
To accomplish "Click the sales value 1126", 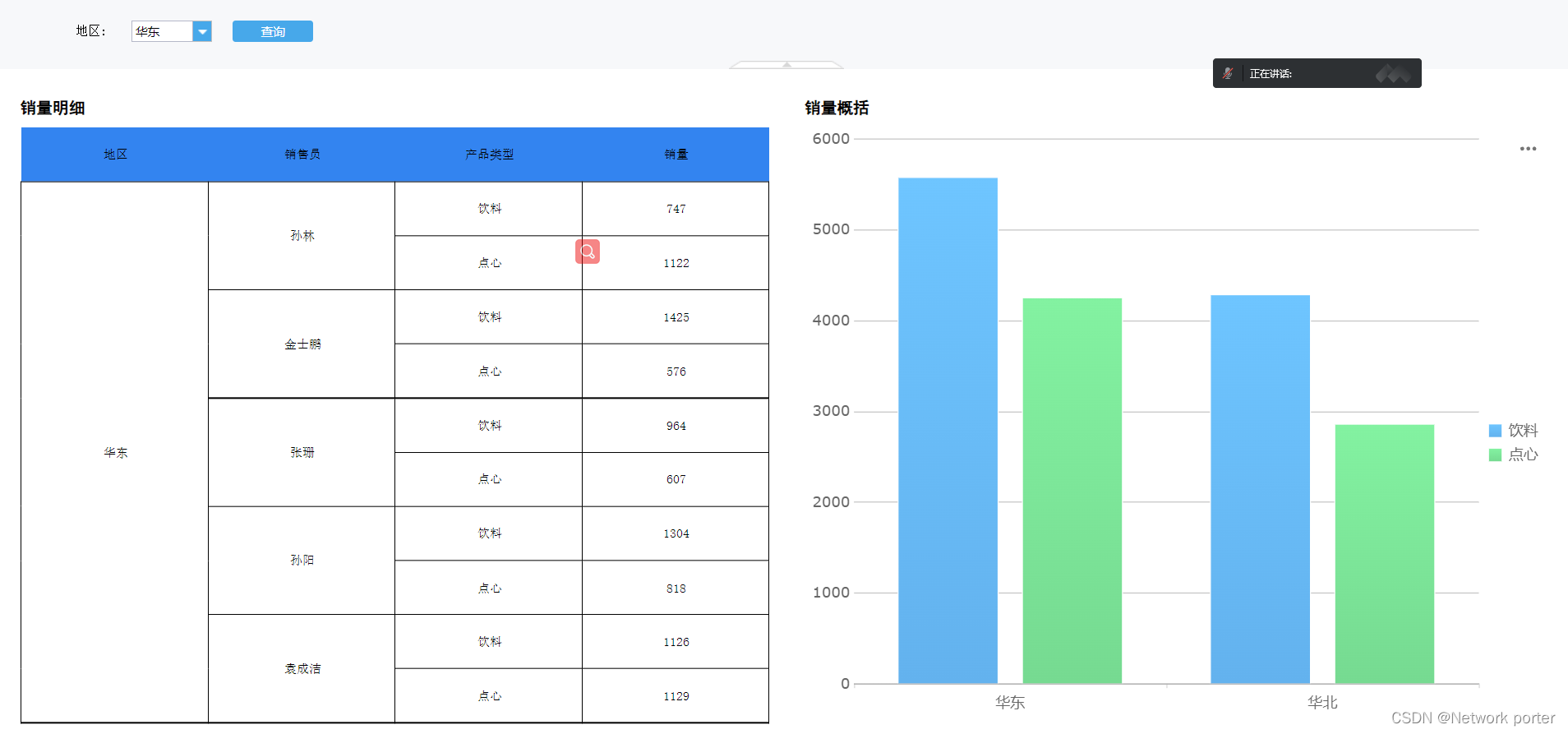I will (x=676, y=642).
